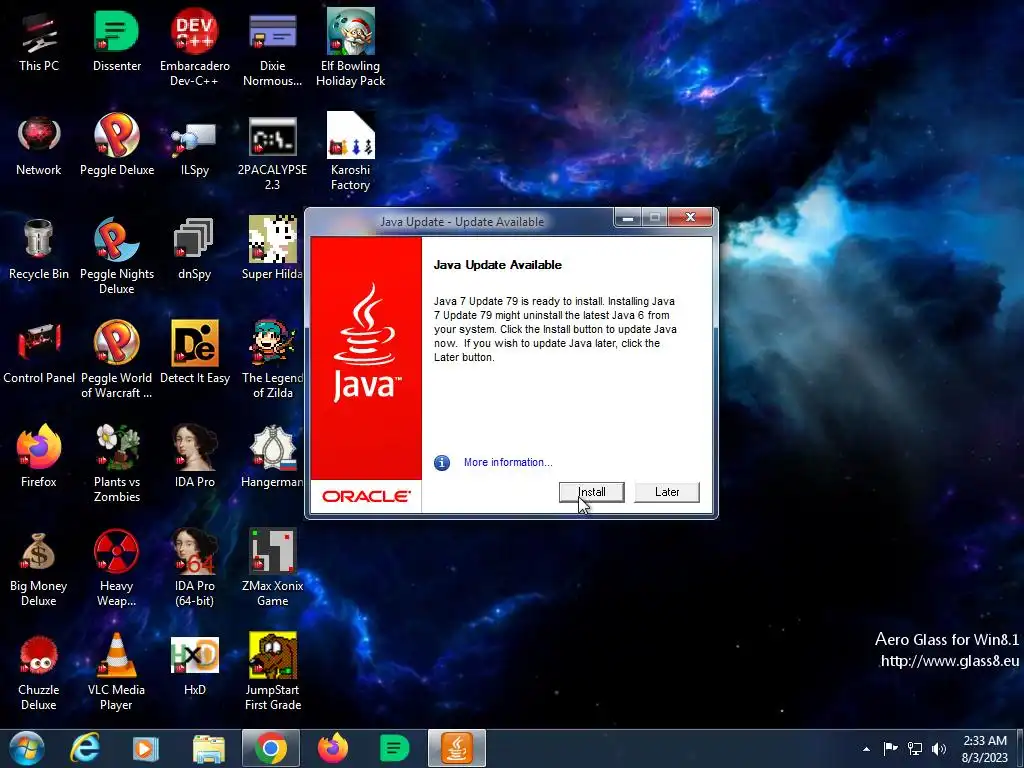Click the blue info icon beside More information
1024x768 pixels.
pyautogui.click(x=442, y=463)
